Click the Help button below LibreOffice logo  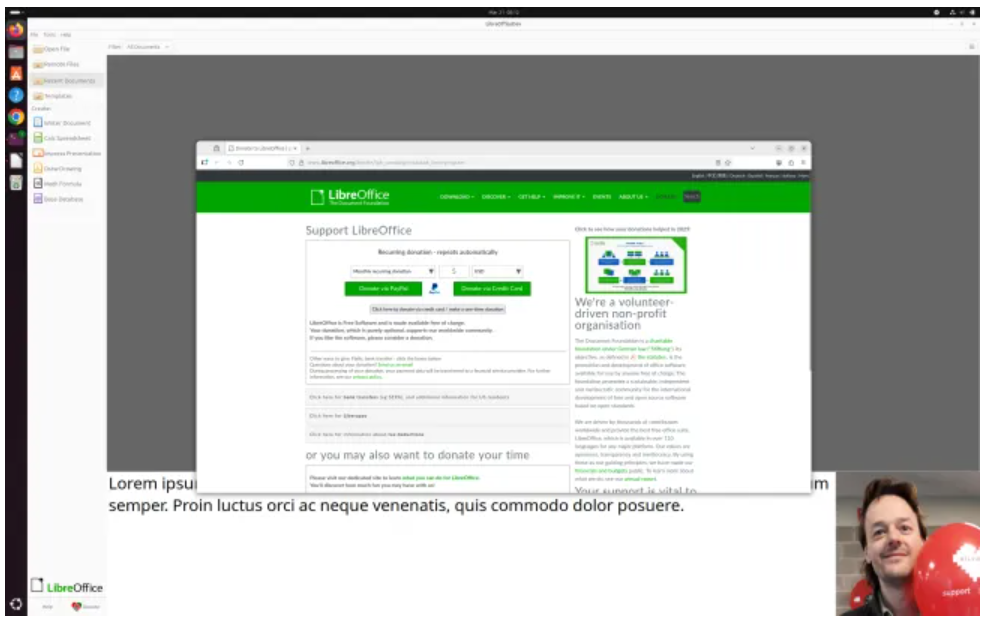(x=47, y=607)
